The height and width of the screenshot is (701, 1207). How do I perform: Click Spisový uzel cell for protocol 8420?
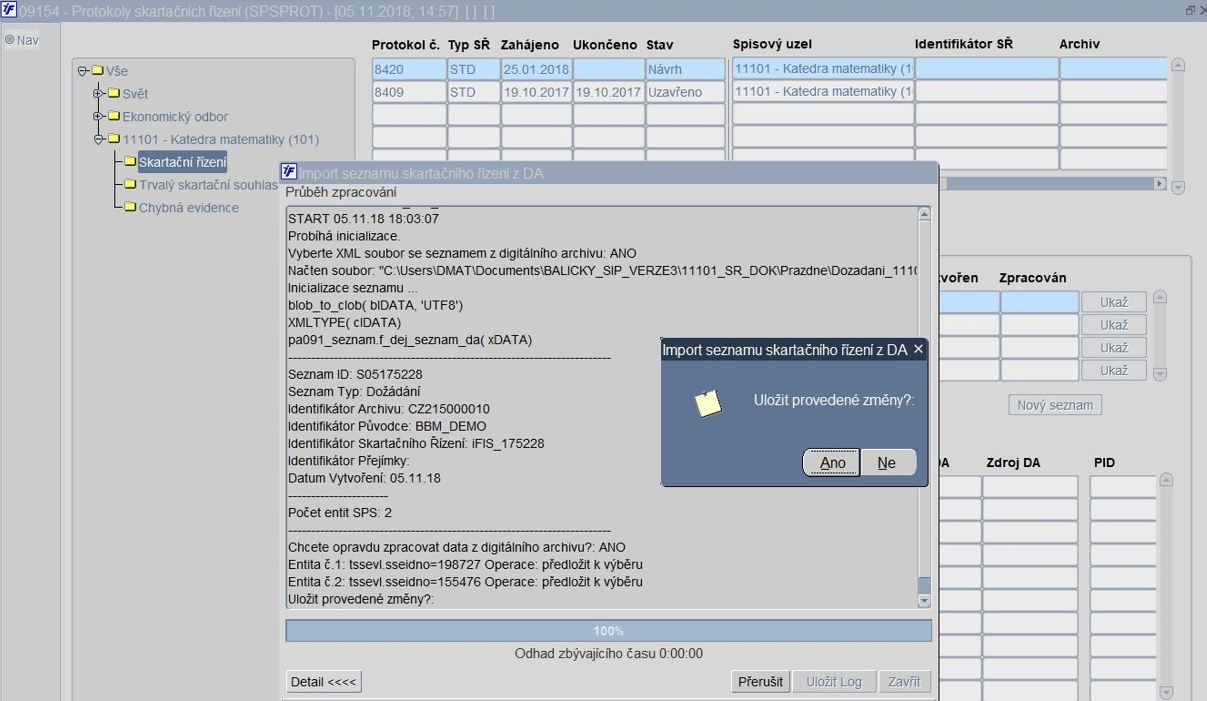(x=823, y=68)
